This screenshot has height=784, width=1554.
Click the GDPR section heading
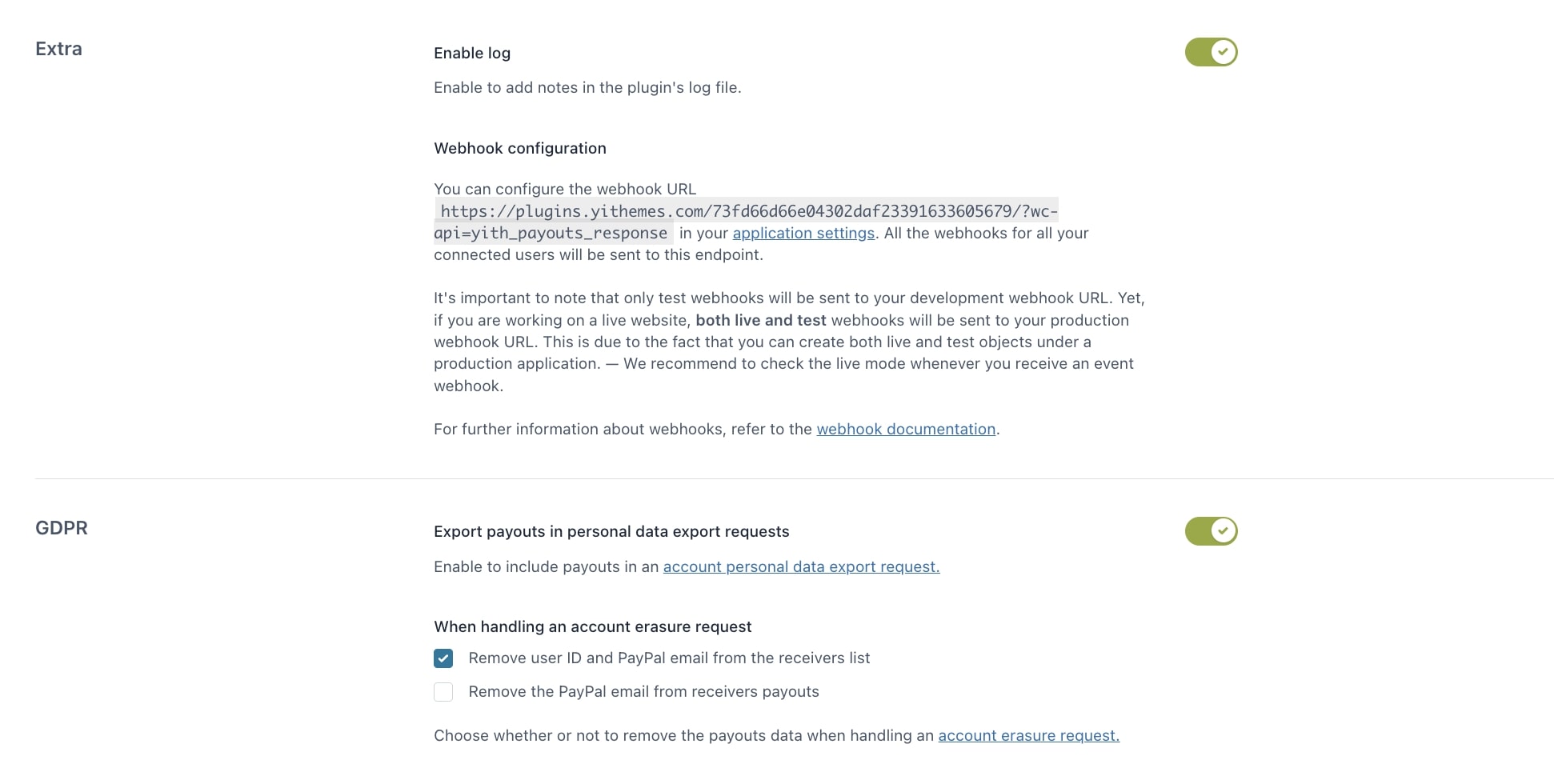(x=62, y=528)
